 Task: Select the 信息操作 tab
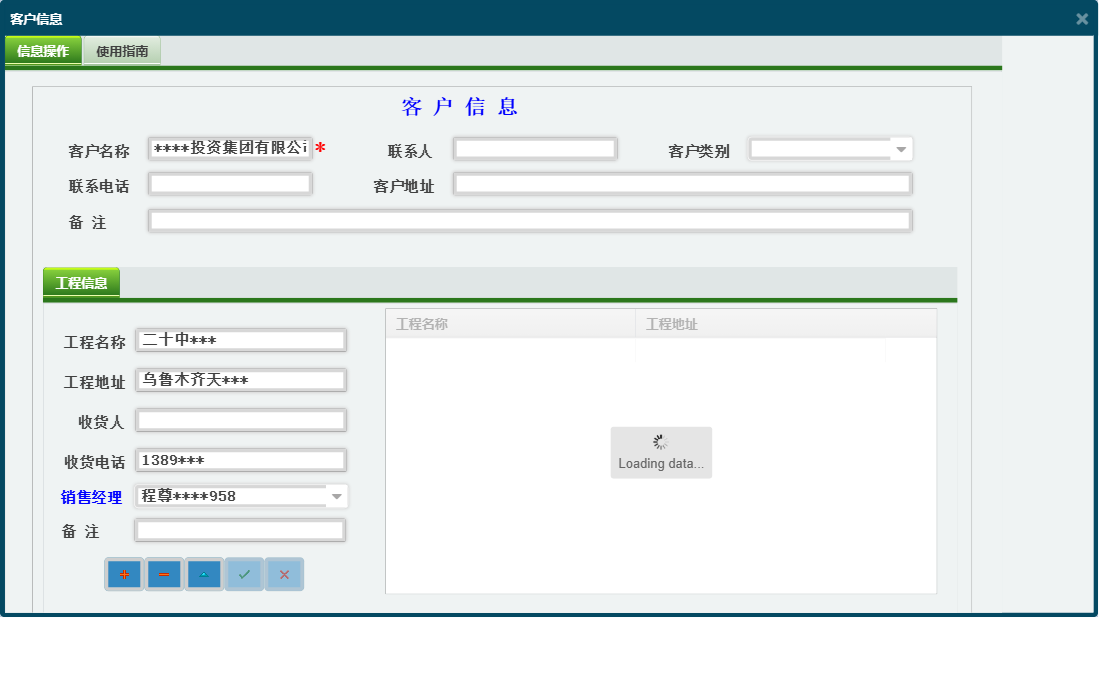pyautogui.click(x=43, y=48)
